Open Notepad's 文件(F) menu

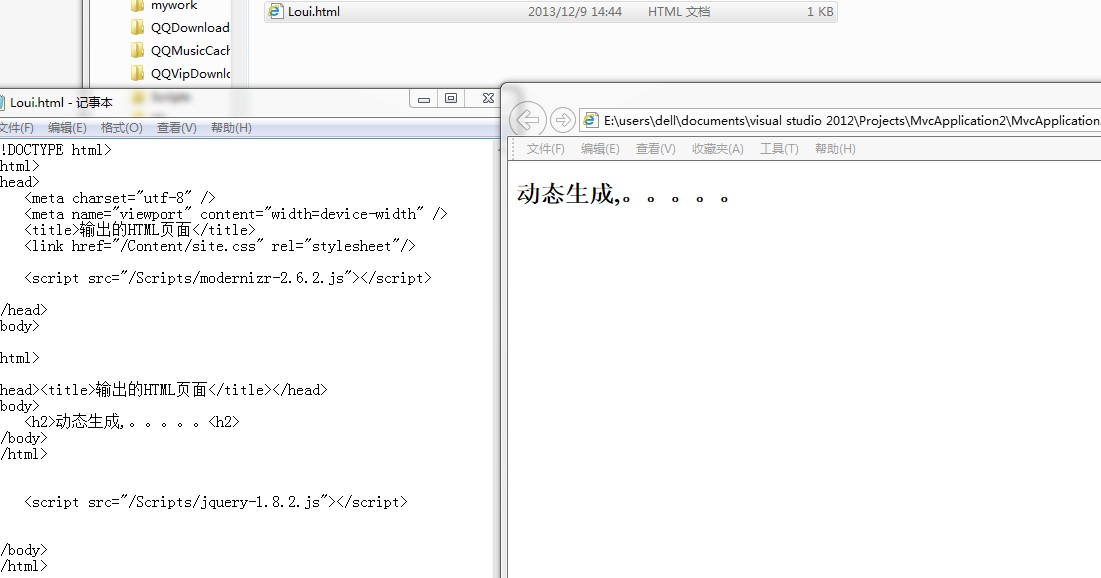(16, 128)
